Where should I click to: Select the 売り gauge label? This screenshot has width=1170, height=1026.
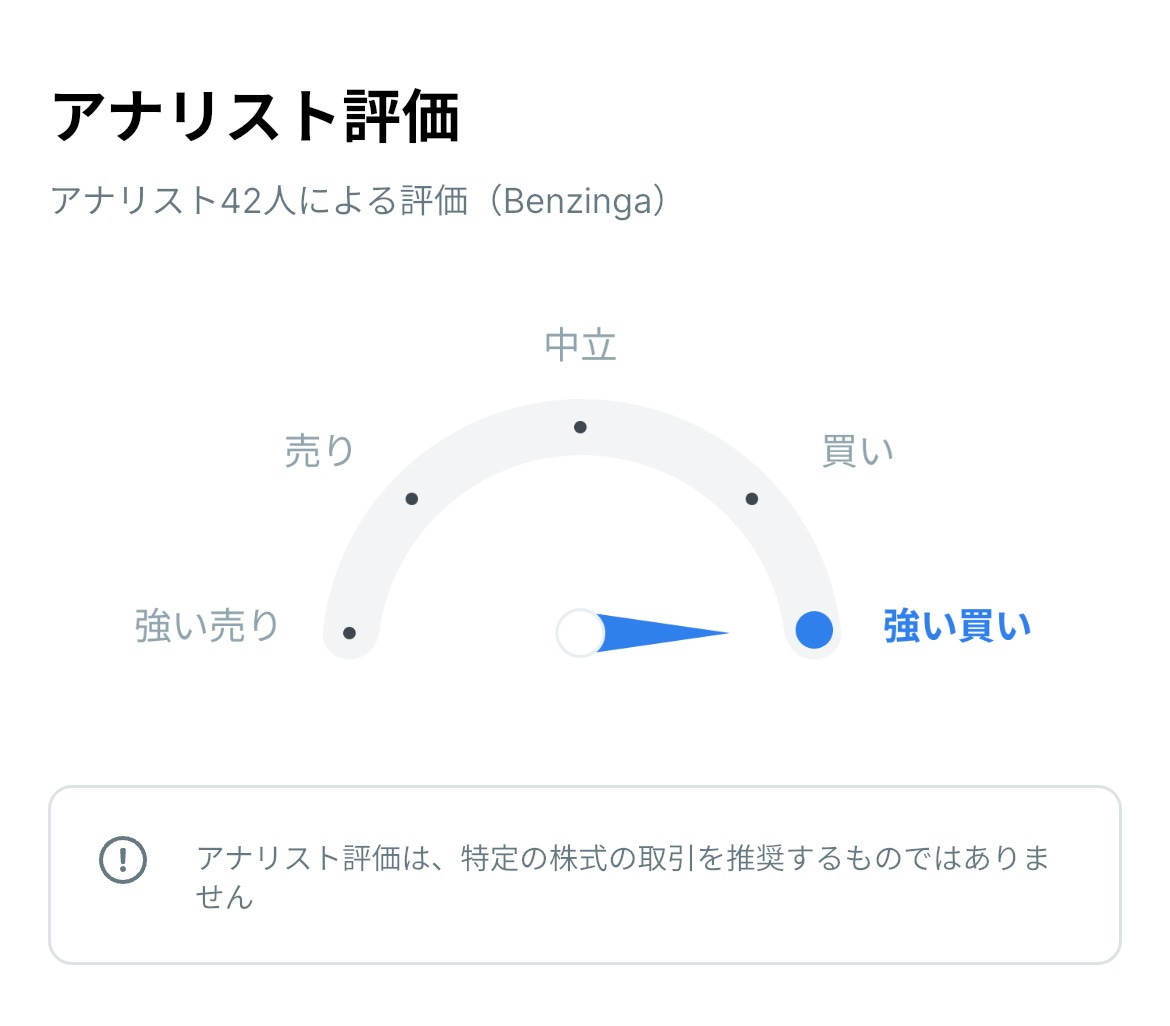(321, 450)
